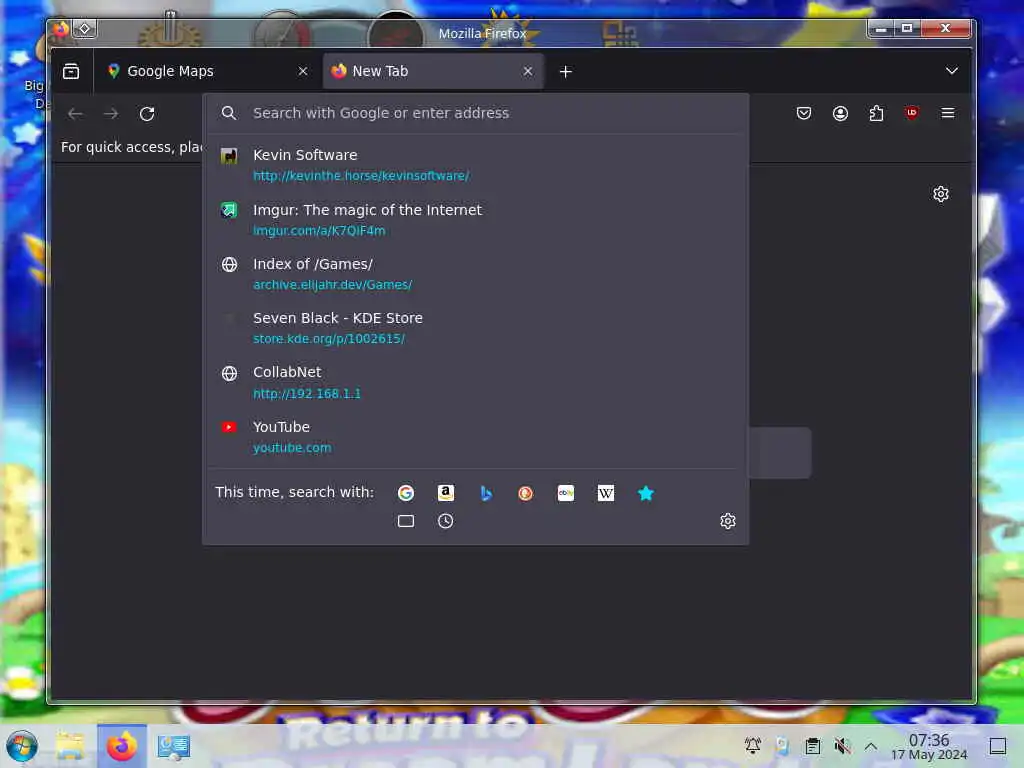This screenshot has height=768, width=1024.
Task: Search open tabs with tab icon
Action: click(406, 521)
